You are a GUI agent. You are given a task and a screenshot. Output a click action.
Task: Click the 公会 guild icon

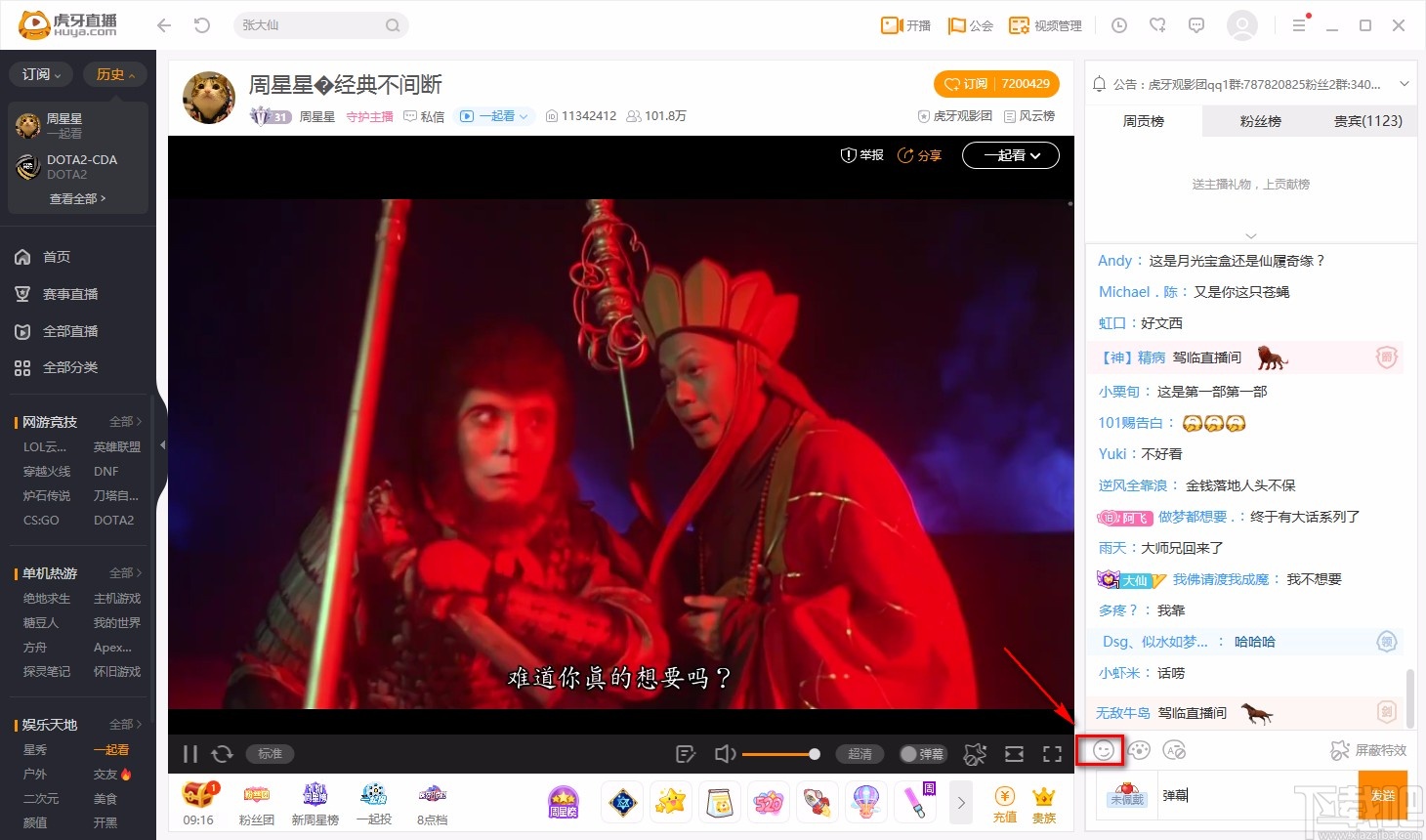pyautogui.click(x=970, y=25)
